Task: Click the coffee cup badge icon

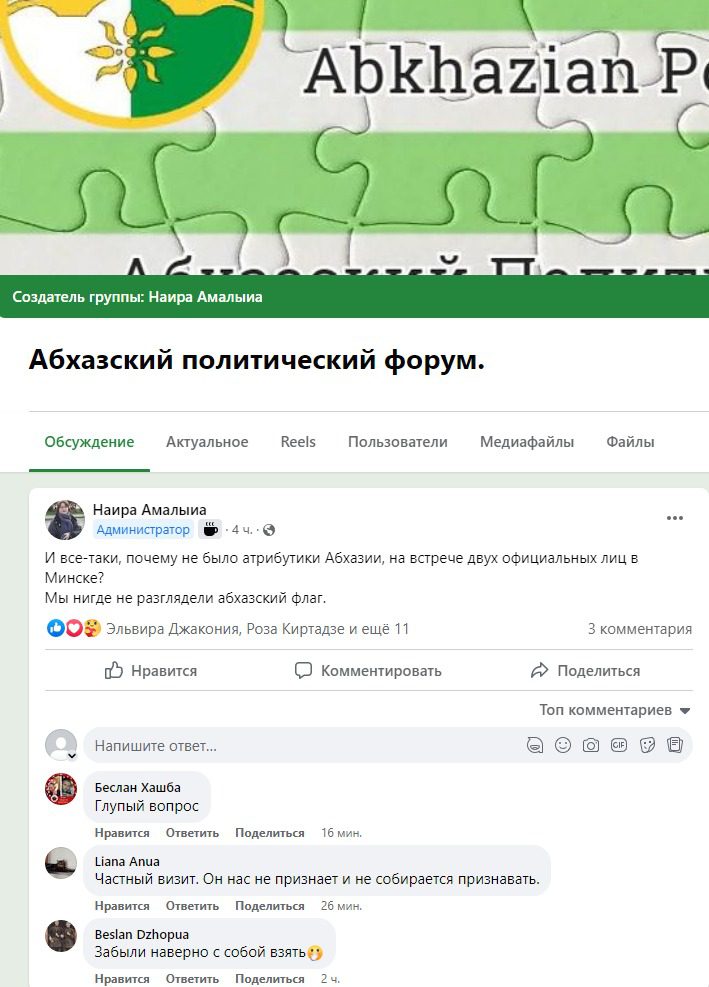Action: 210,529
